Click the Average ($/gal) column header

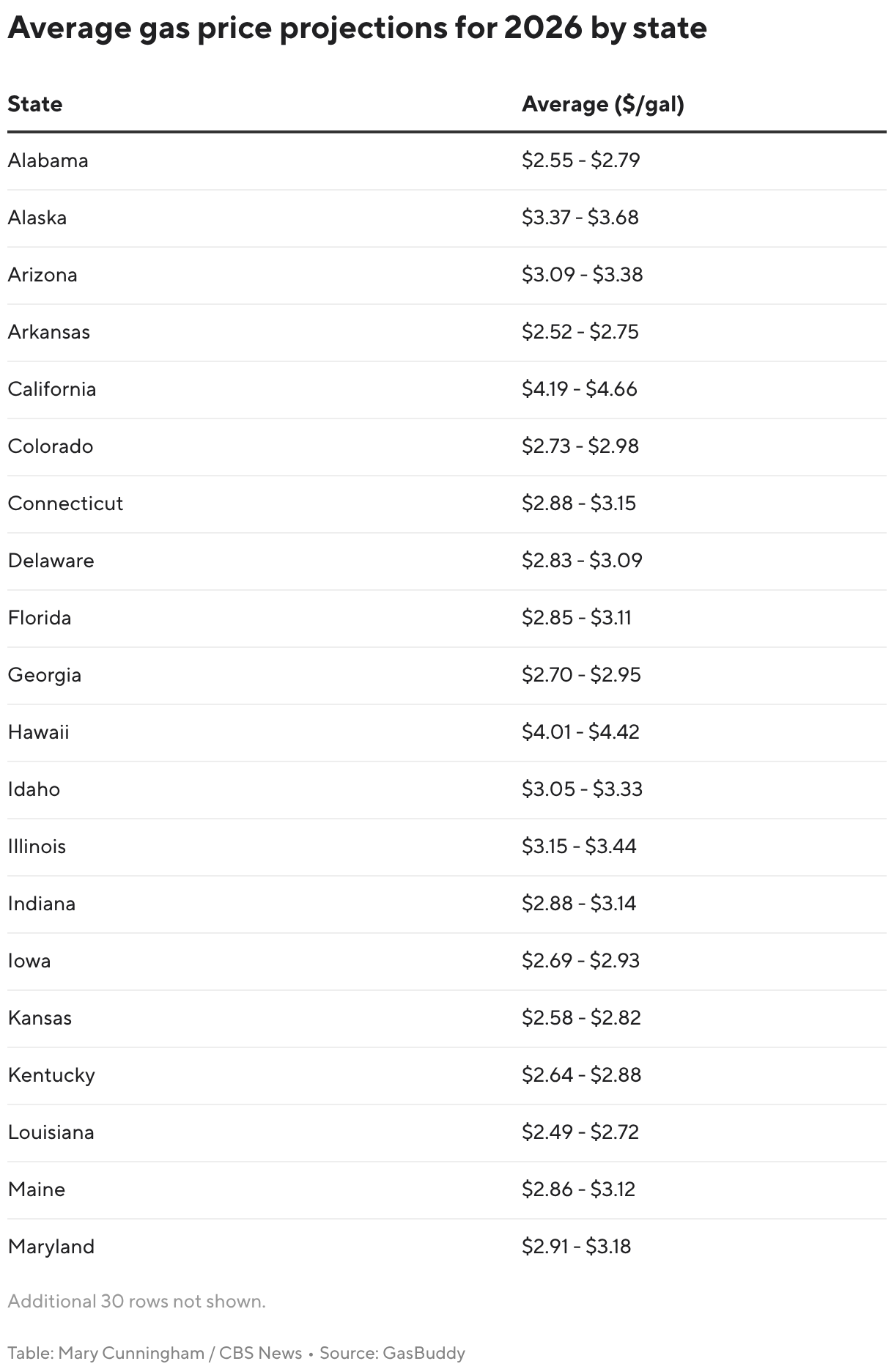(602, 104)
